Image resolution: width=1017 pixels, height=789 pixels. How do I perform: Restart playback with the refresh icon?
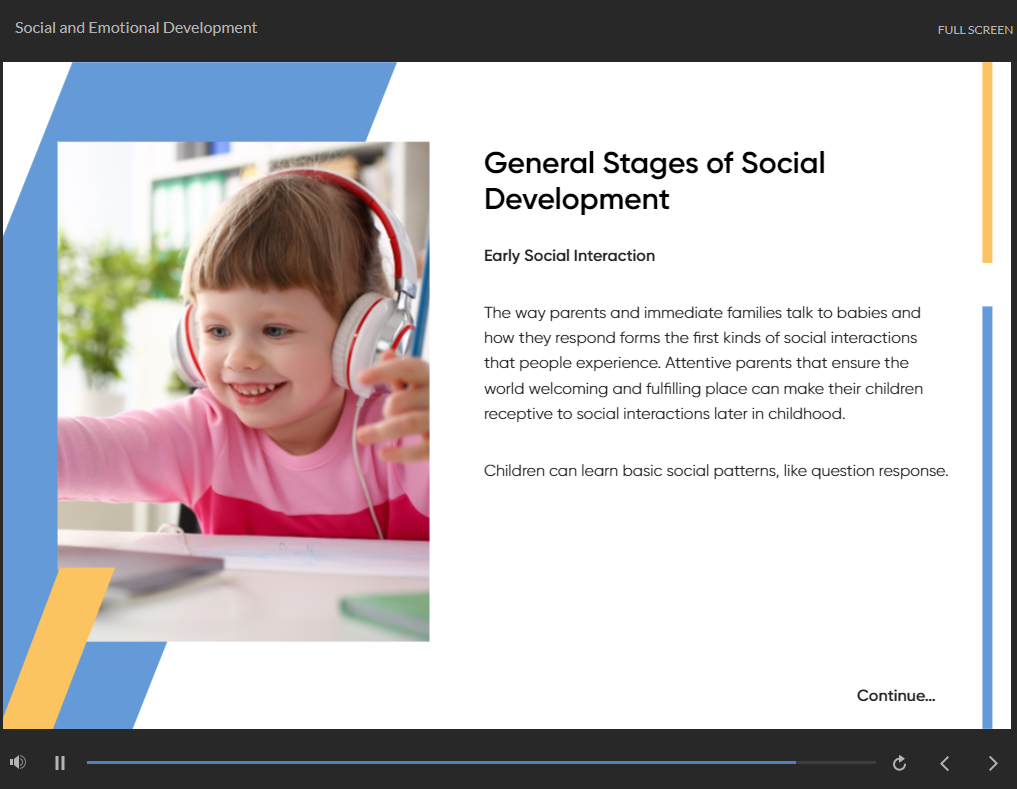pyautogui.click(x=899, y=762)
